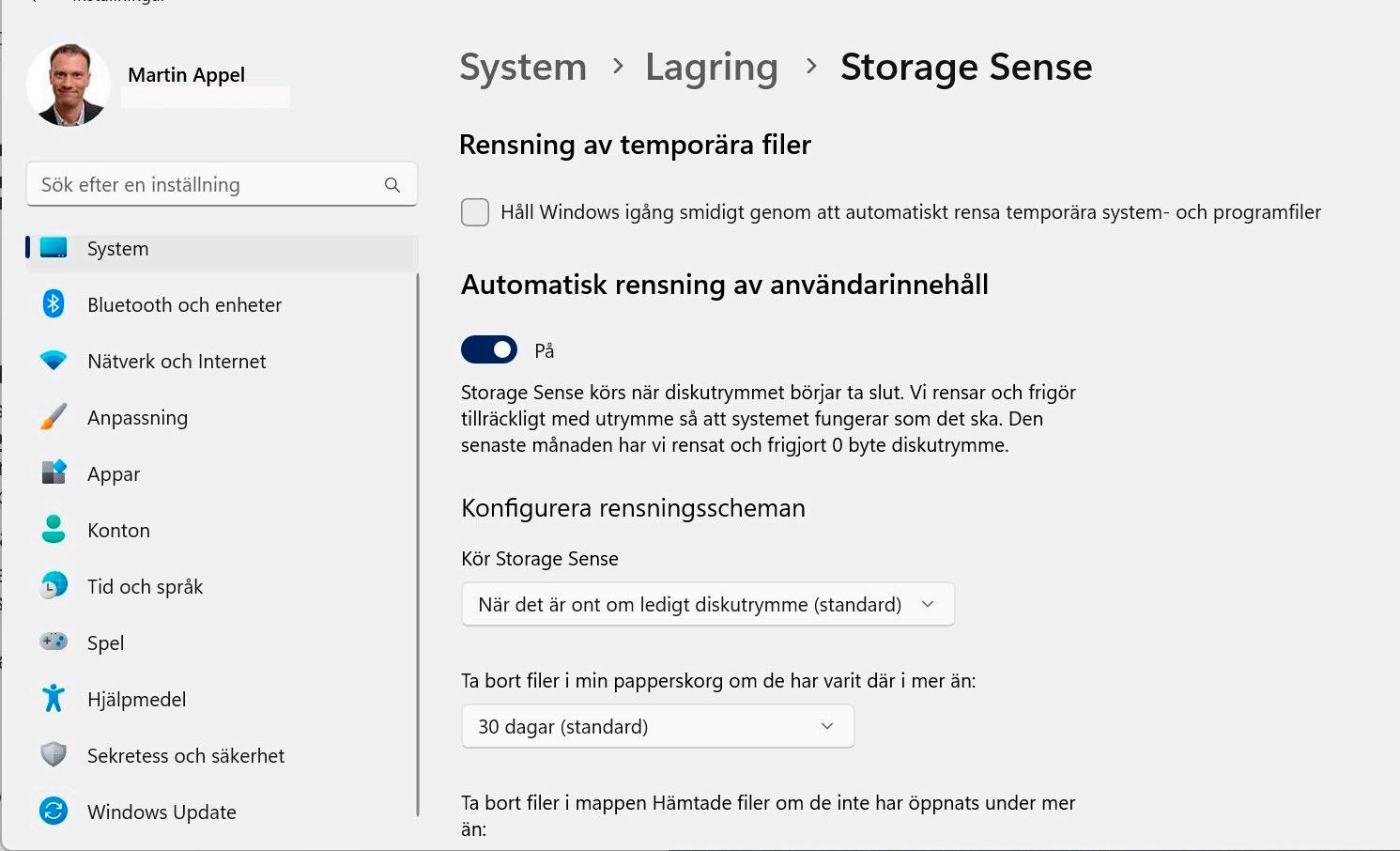
Task: Click the Wi-Fi network icon
Action: click(54, 361)
